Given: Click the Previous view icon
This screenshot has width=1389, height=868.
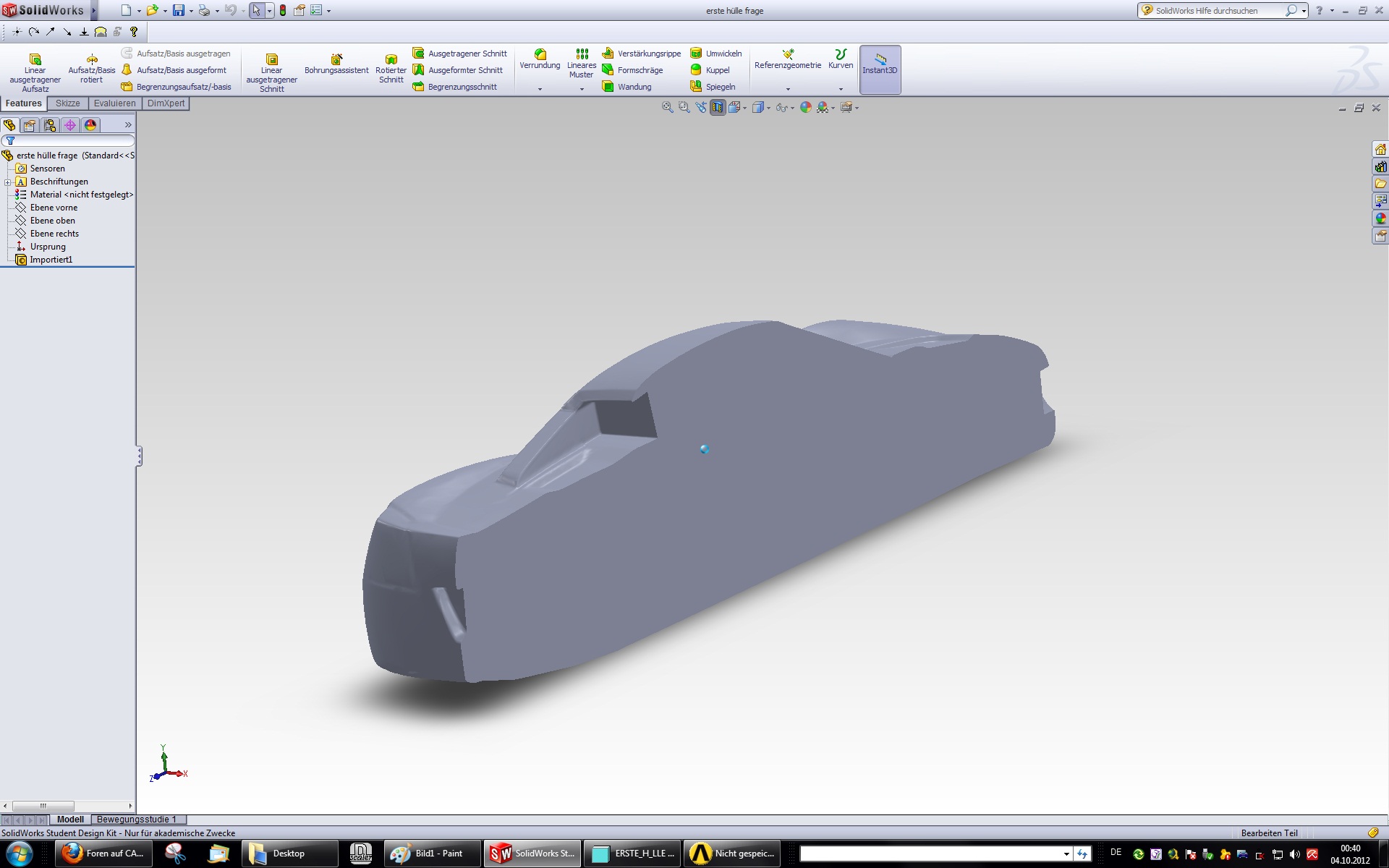Looking at the screenshot, I should [700, 107].
